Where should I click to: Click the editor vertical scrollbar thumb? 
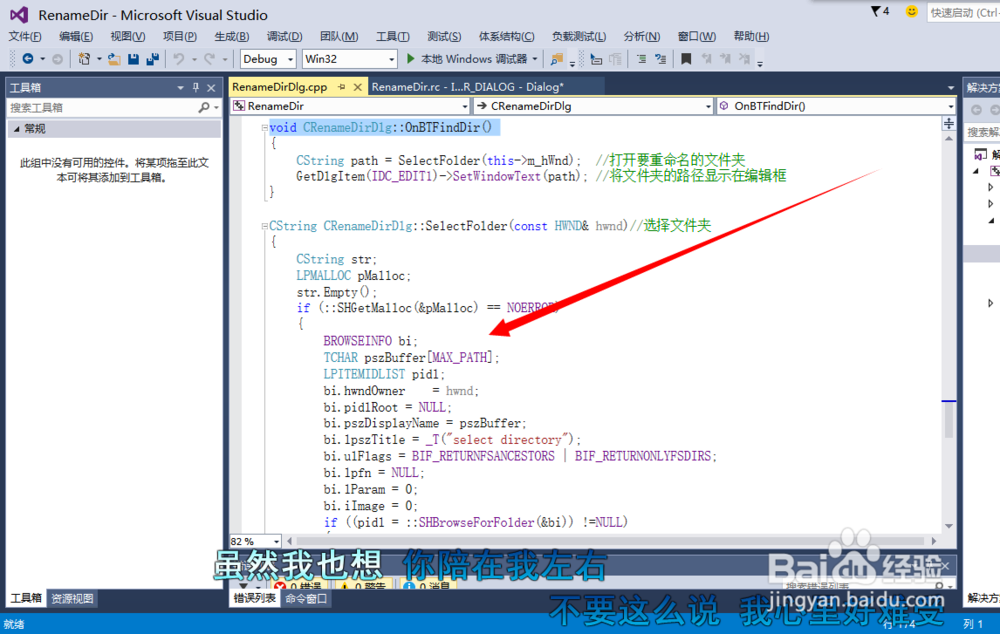(x=949, y=421)
